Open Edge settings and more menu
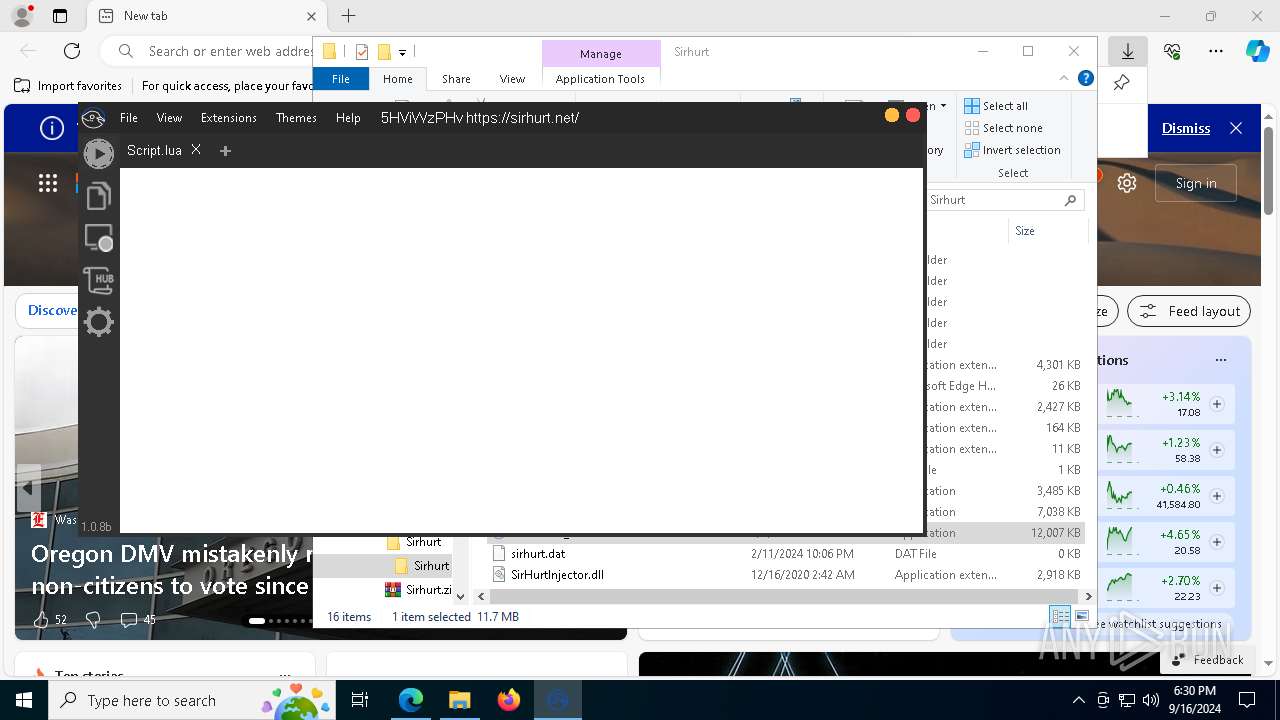 (x=1216, y=51)
